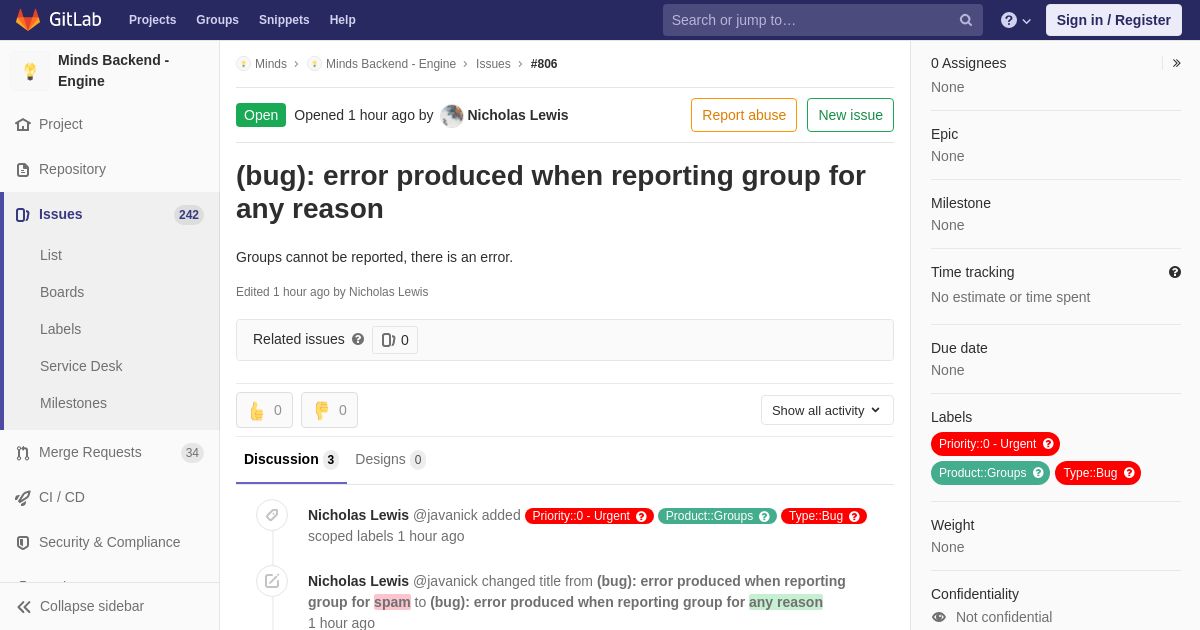
Task: Open Minds Backend - Engine breadcrumb link
Action: 391,64
